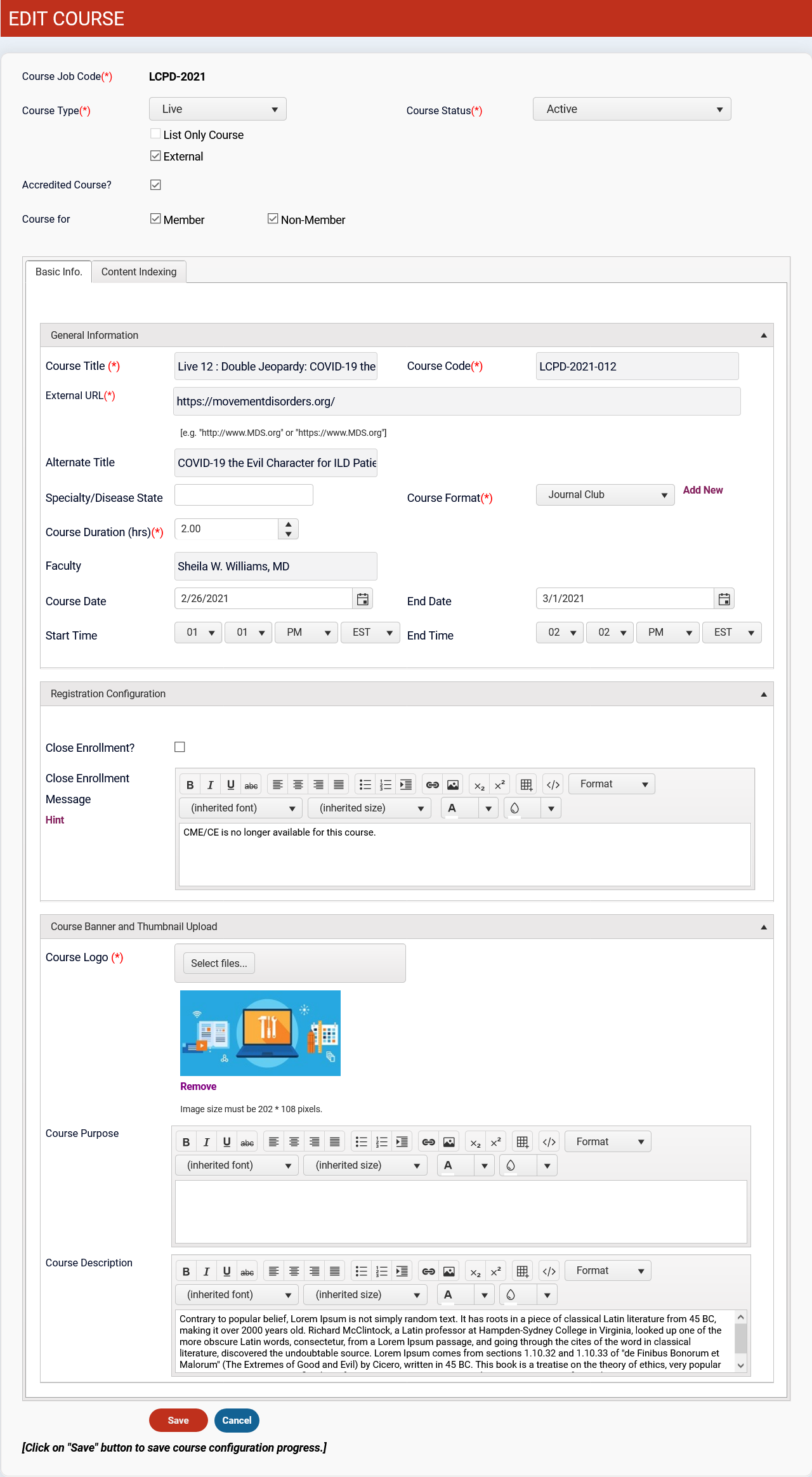Screen dimensions: 812x1477
Task: Open End Date calendar picker
Action: (x=724, y=599)
